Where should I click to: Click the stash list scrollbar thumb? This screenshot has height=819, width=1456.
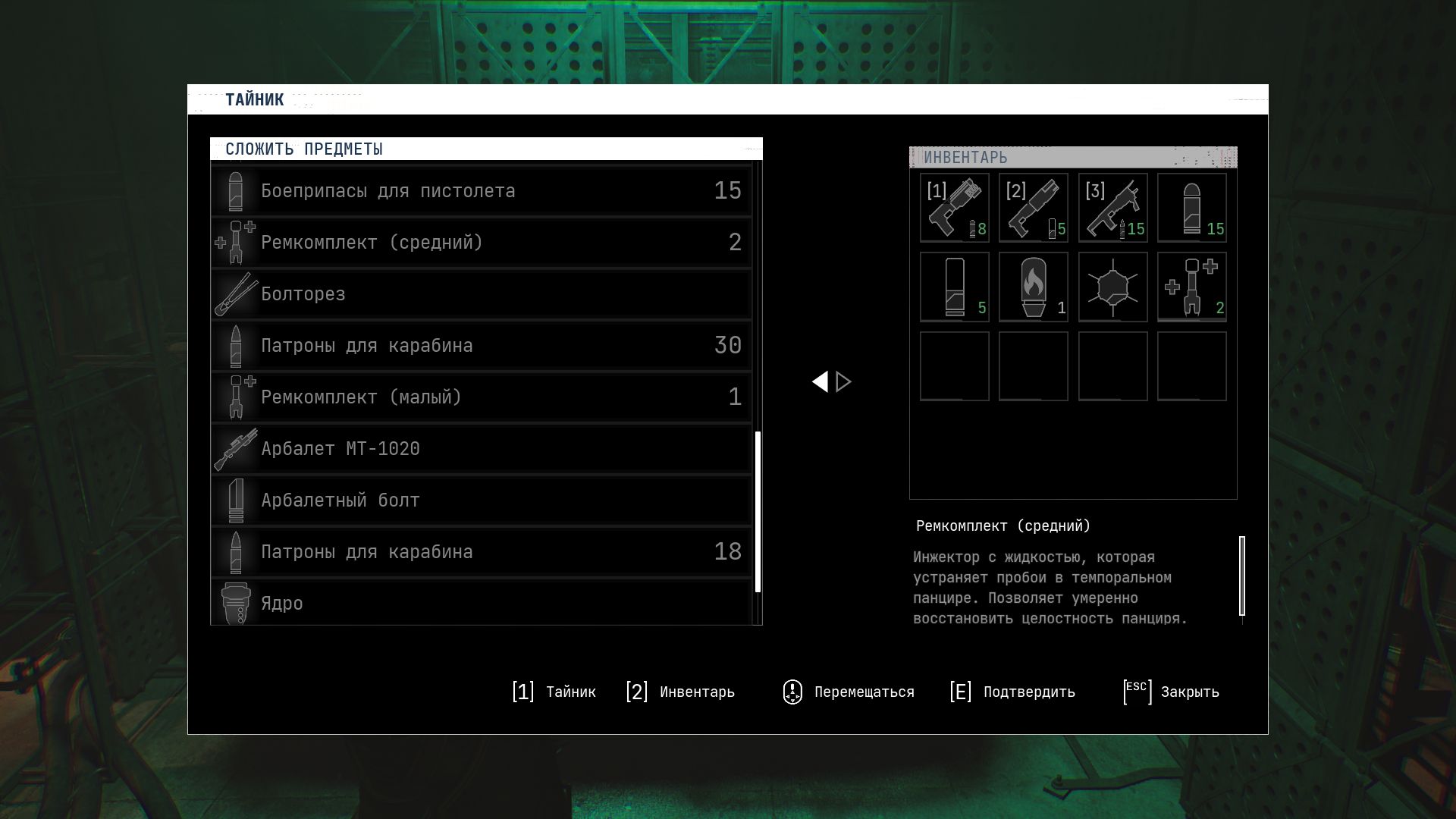[x=758, y=511]
